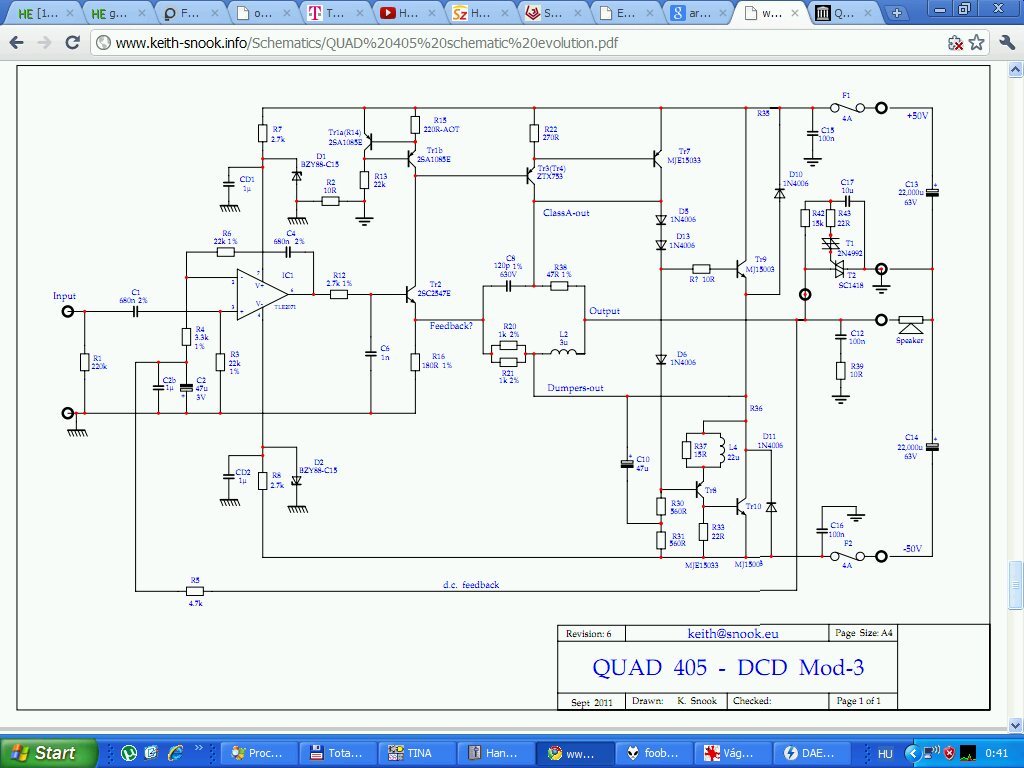Screen dimensions: 1024x768
Task: Click the Feedback? label
Action: [451, 325]
